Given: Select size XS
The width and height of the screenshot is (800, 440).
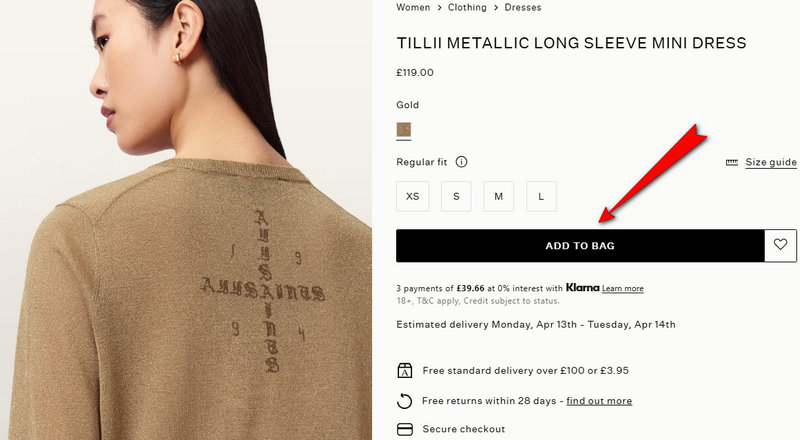Looking at the screenshot, I should point(412,196).
